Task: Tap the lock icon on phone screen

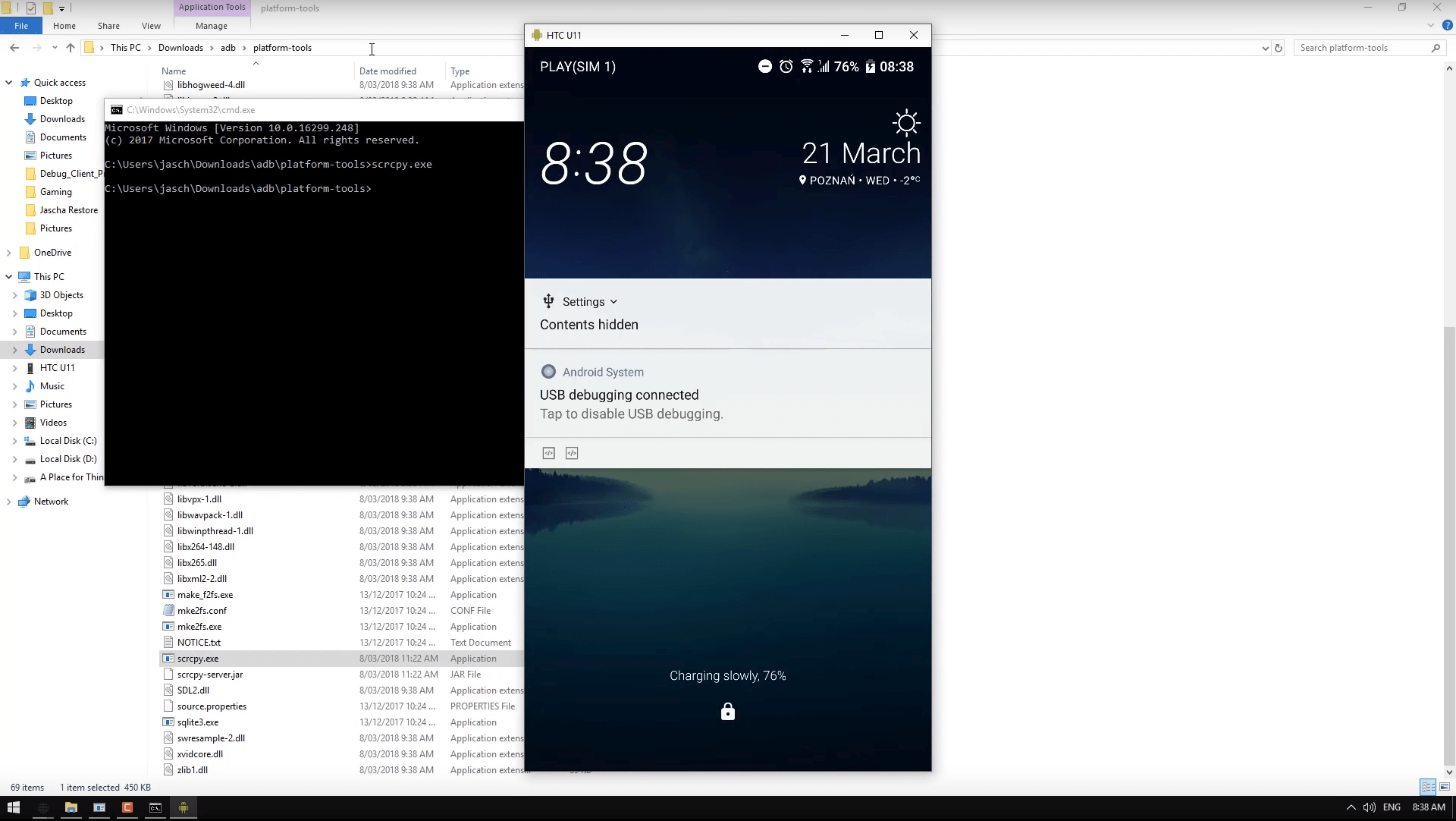Action: pyautogui.click(x=727, y=712)
